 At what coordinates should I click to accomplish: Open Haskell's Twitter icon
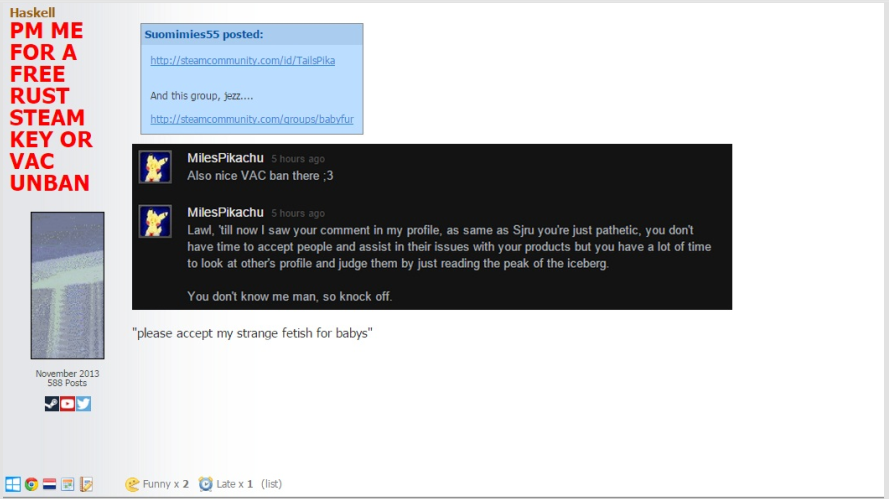(x=83, y=404)
